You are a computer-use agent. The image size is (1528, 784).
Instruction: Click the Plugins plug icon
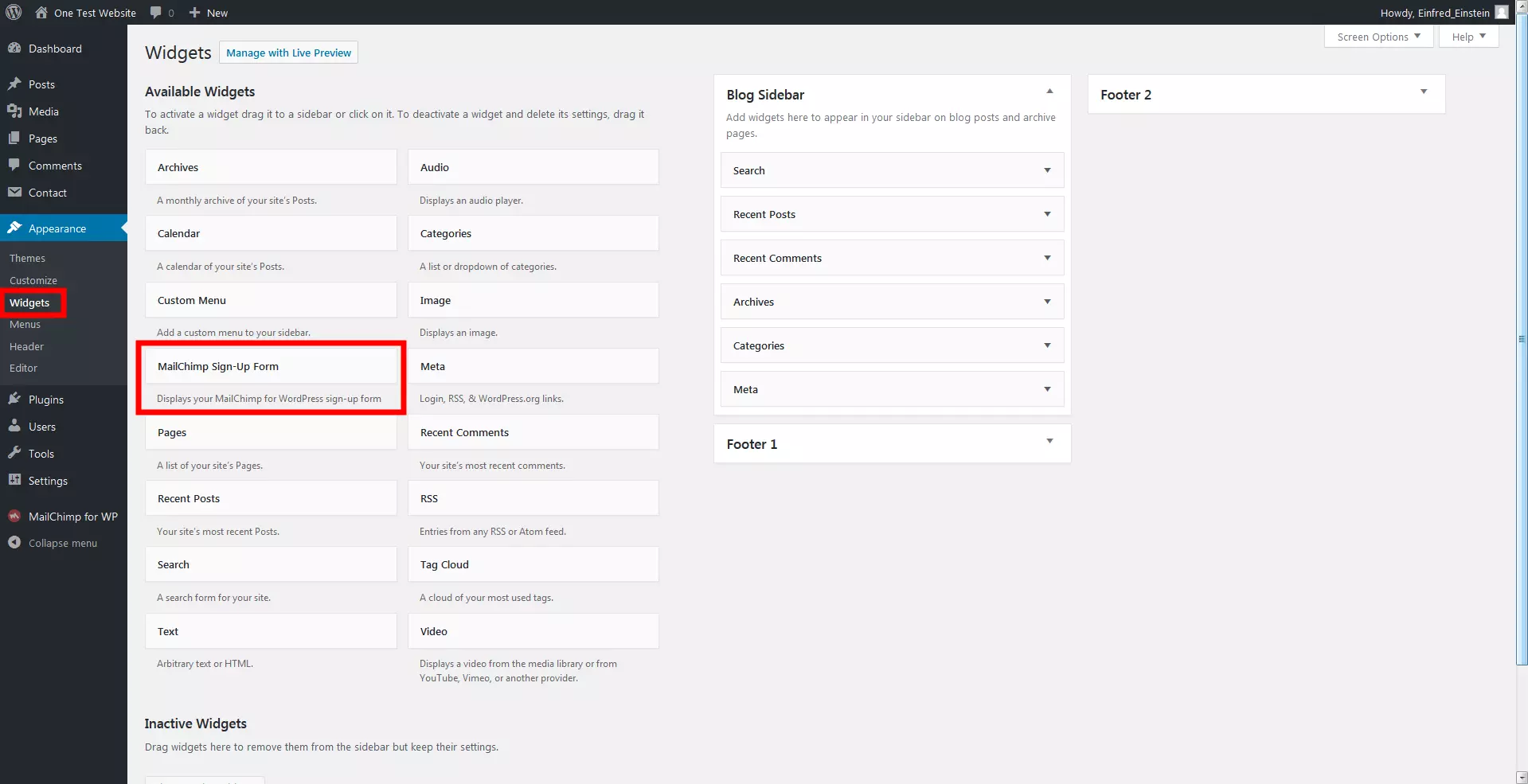coord(14,400)
